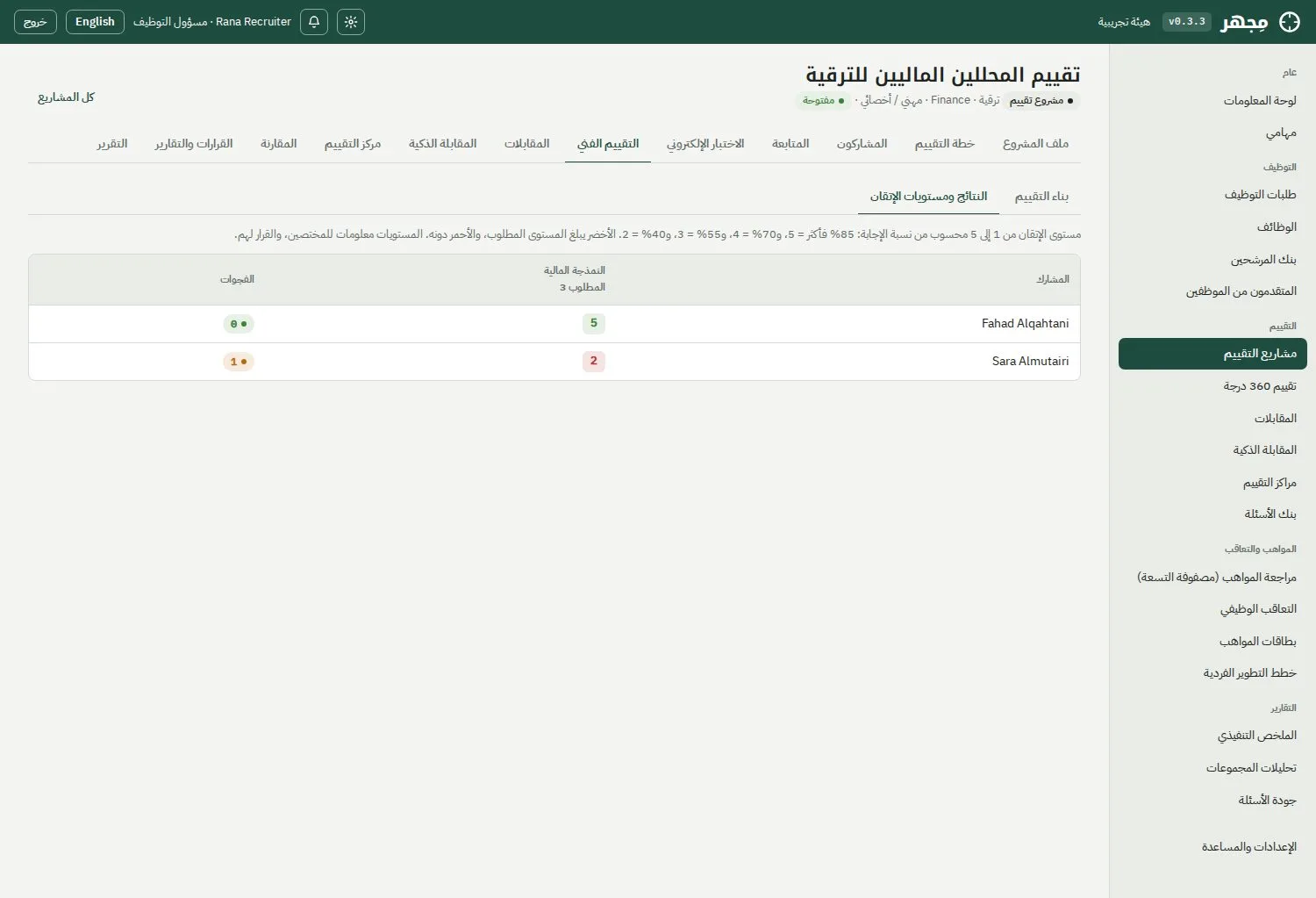This screenshot has width=1316, height=898.
Task: Open جودة الأسئلة in sidebar
Action: [x=1212, y=801]
